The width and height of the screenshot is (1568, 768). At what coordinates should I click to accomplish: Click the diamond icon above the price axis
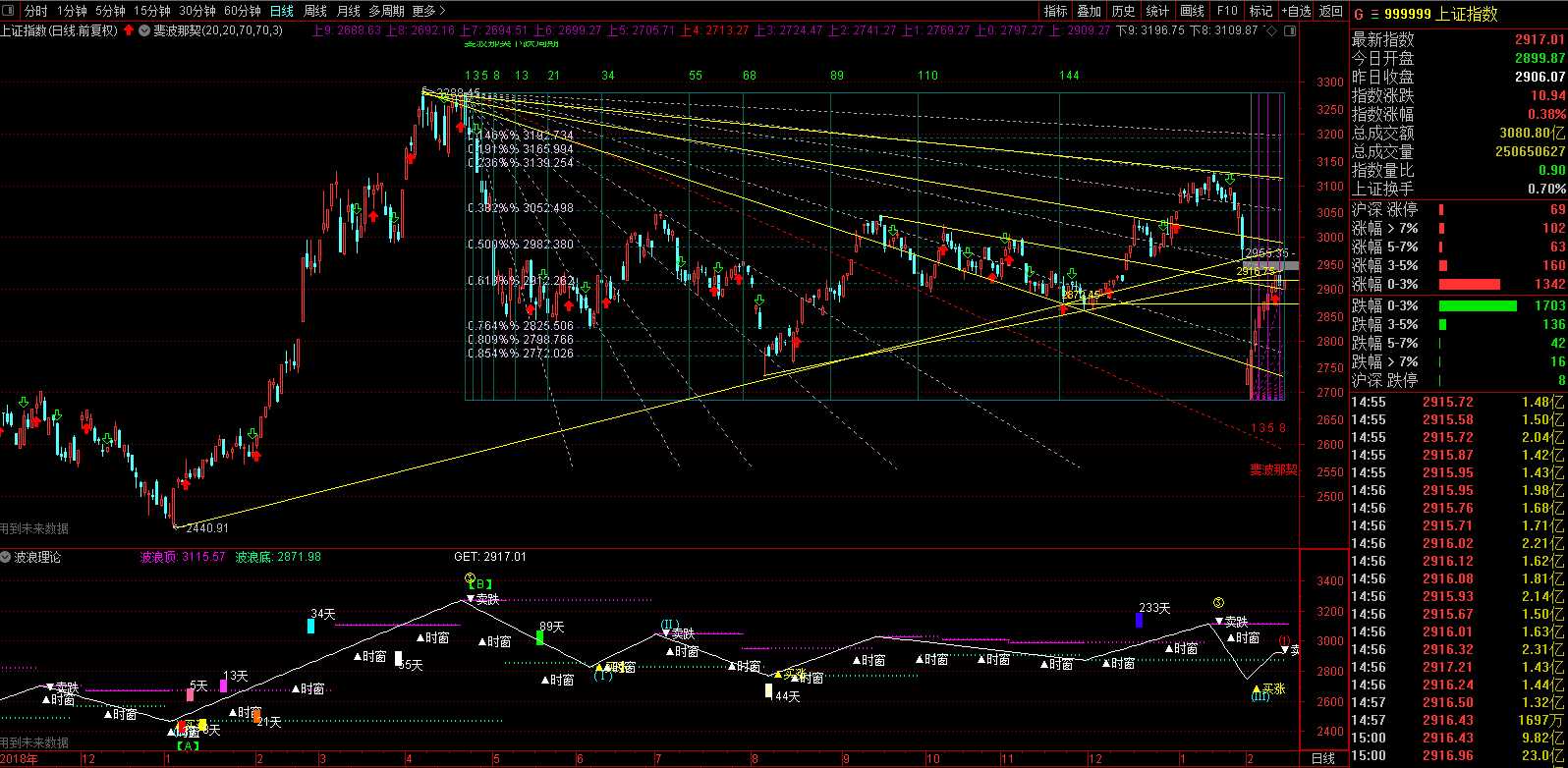click(1271, 30)
